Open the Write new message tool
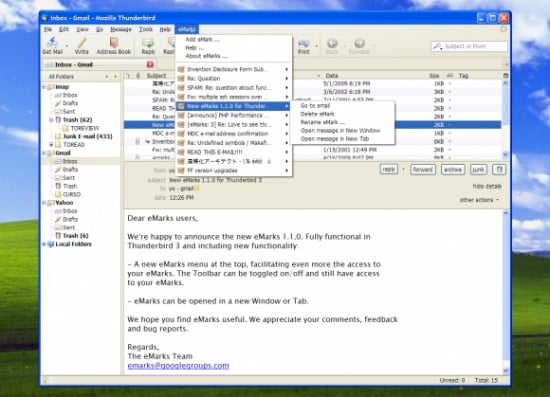 click(82, 43)
